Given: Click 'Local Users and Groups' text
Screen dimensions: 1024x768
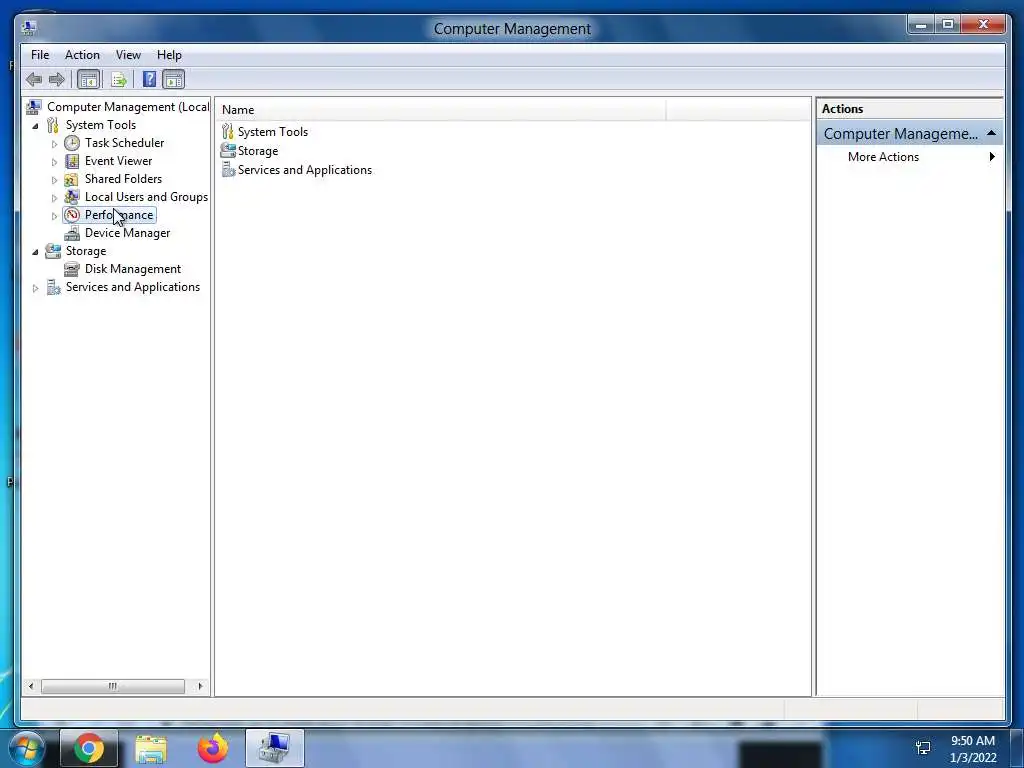Looking at the screenshot, I should coord(146,197).
